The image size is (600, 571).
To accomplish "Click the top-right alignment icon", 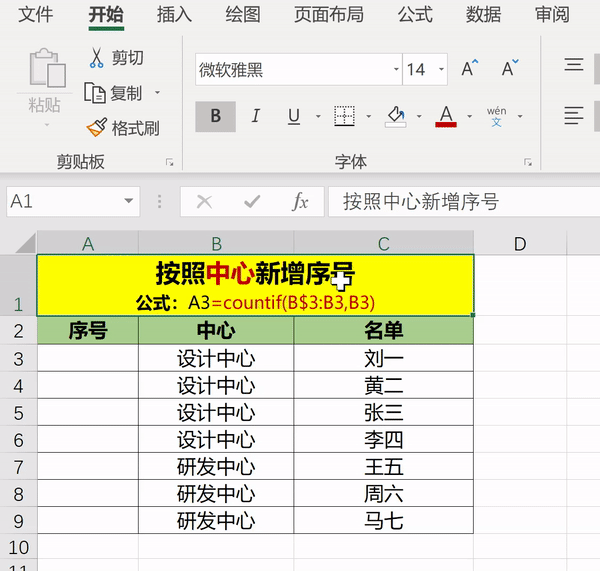I will (574, 65).
